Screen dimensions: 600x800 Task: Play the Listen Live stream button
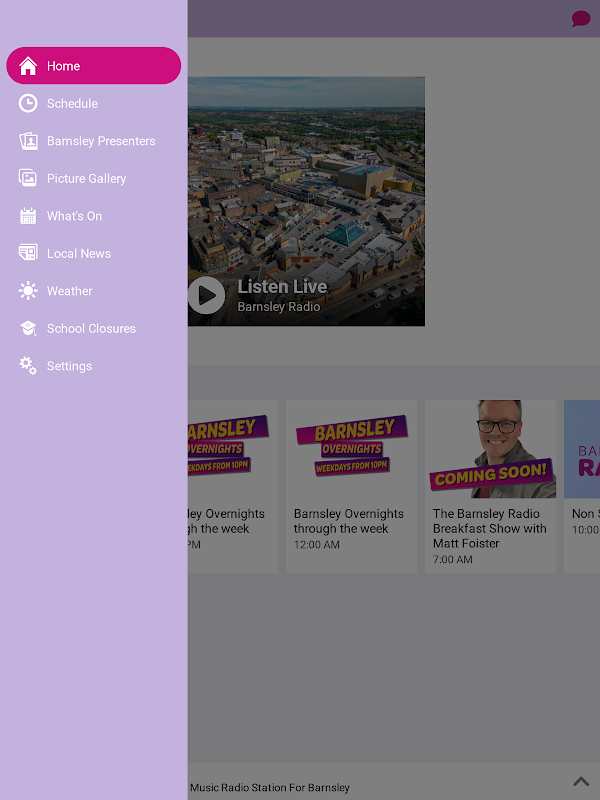coord(207,295)
